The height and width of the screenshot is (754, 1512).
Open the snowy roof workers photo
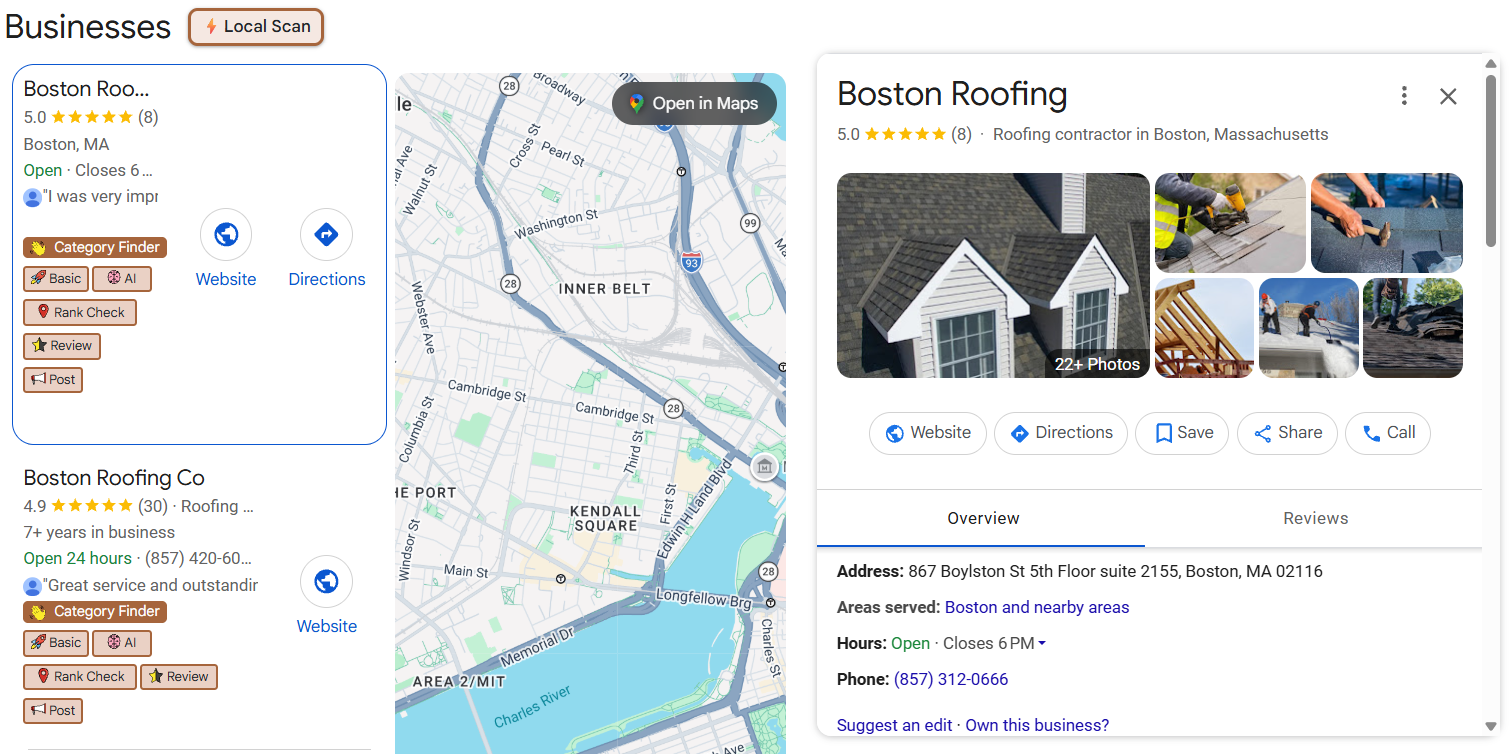[x=1308, y=328]
